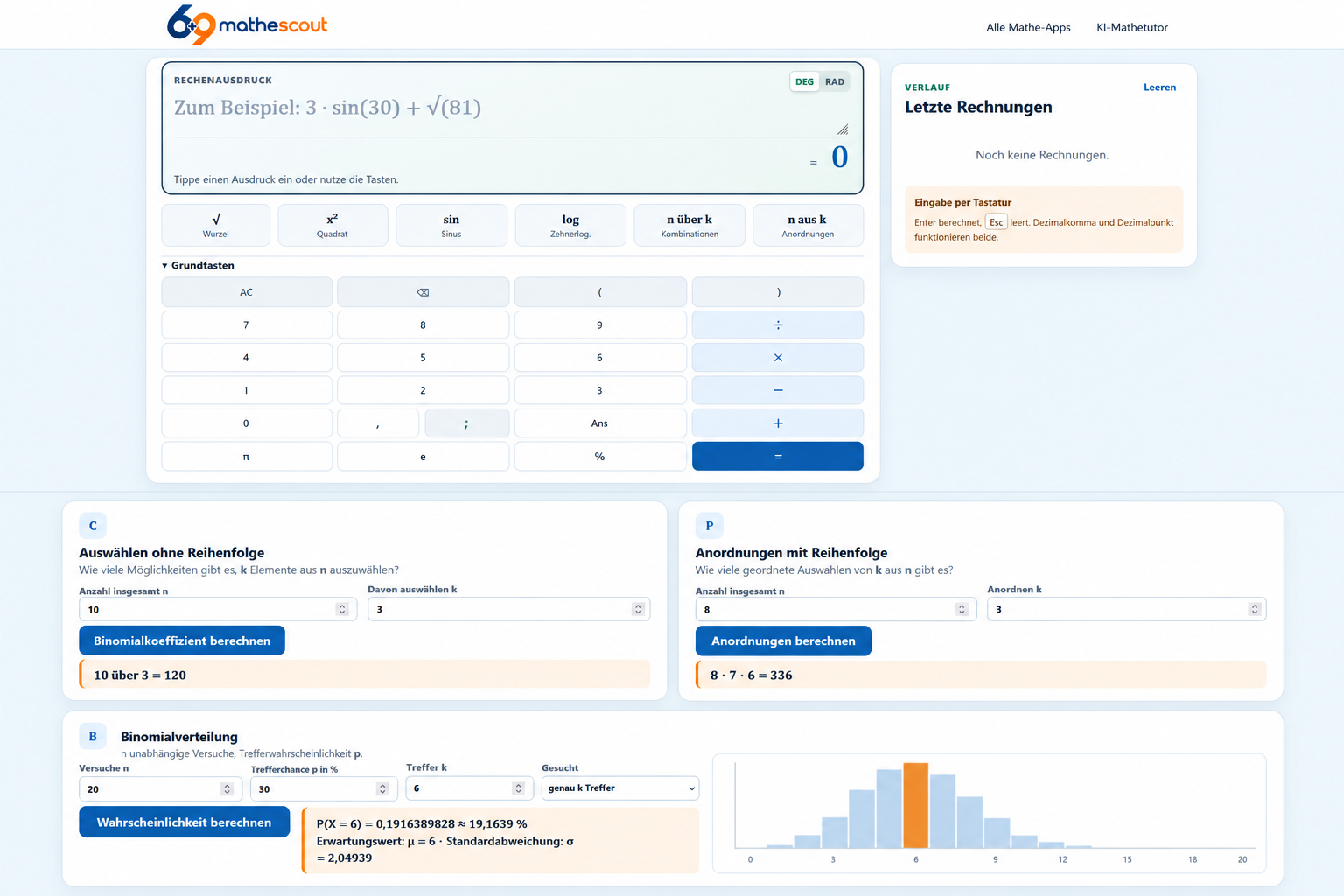Click the decimal comma key

click(x=378, y=423)
